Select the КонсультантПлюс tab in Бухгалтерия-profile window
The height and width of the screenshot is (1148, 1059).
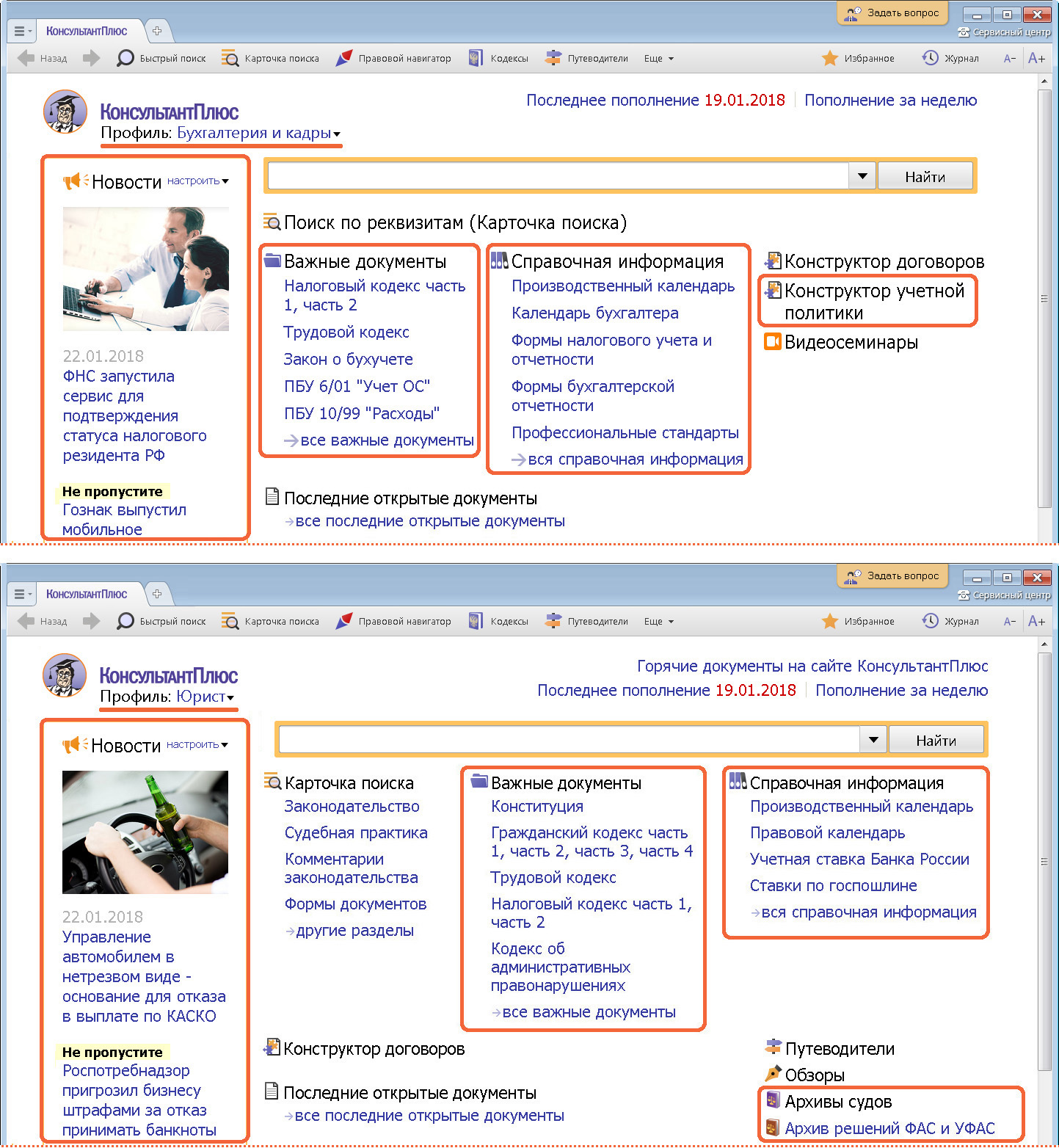coord(87,31)
